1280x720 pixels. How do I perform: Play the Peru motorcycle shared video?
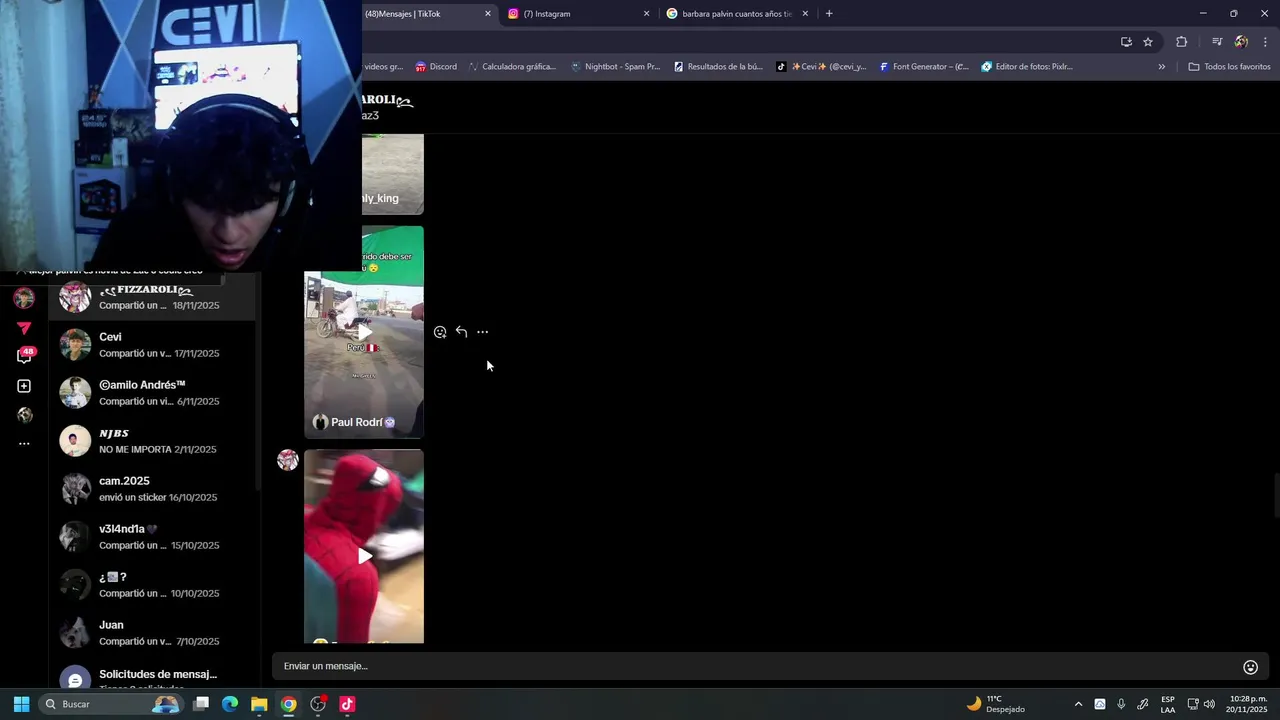click(364, 332)
